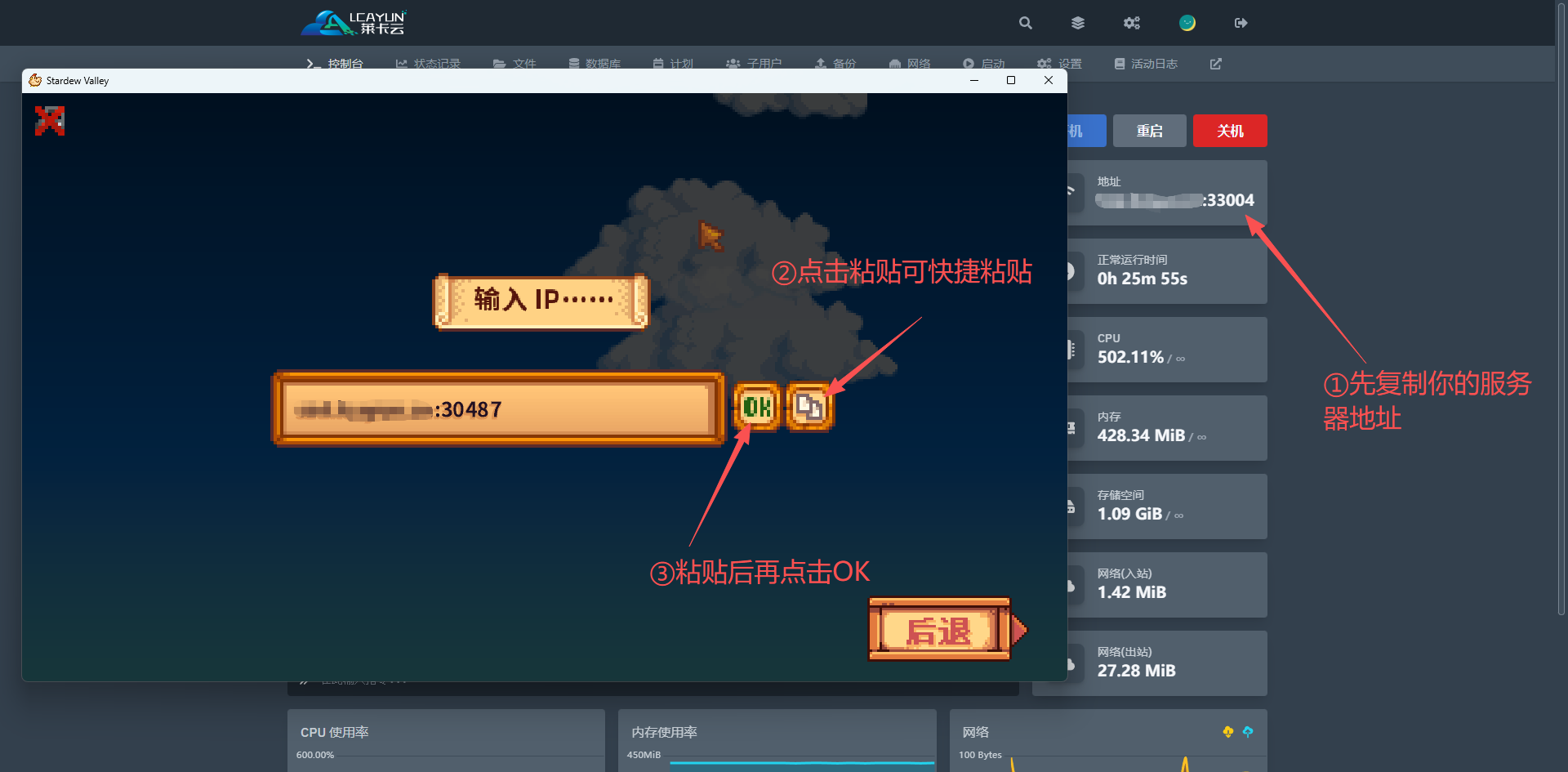Switch to the 设置 tab
1568x772 pixels.
pos(1060,64)
